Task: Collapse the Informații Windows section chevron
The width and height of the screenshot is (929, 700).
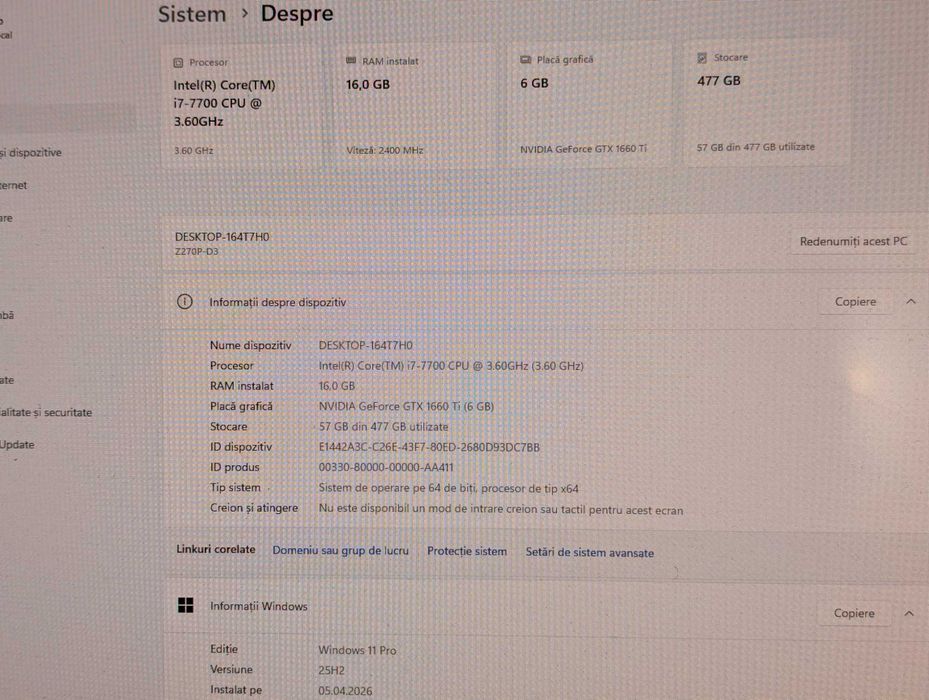Action: pyautogui.click(x=909, y=613)
